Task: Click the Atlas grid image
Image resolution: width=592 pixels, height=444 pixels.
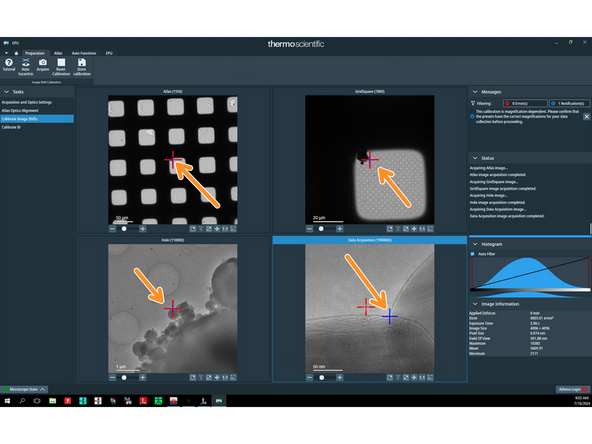Action: (173, 160)
